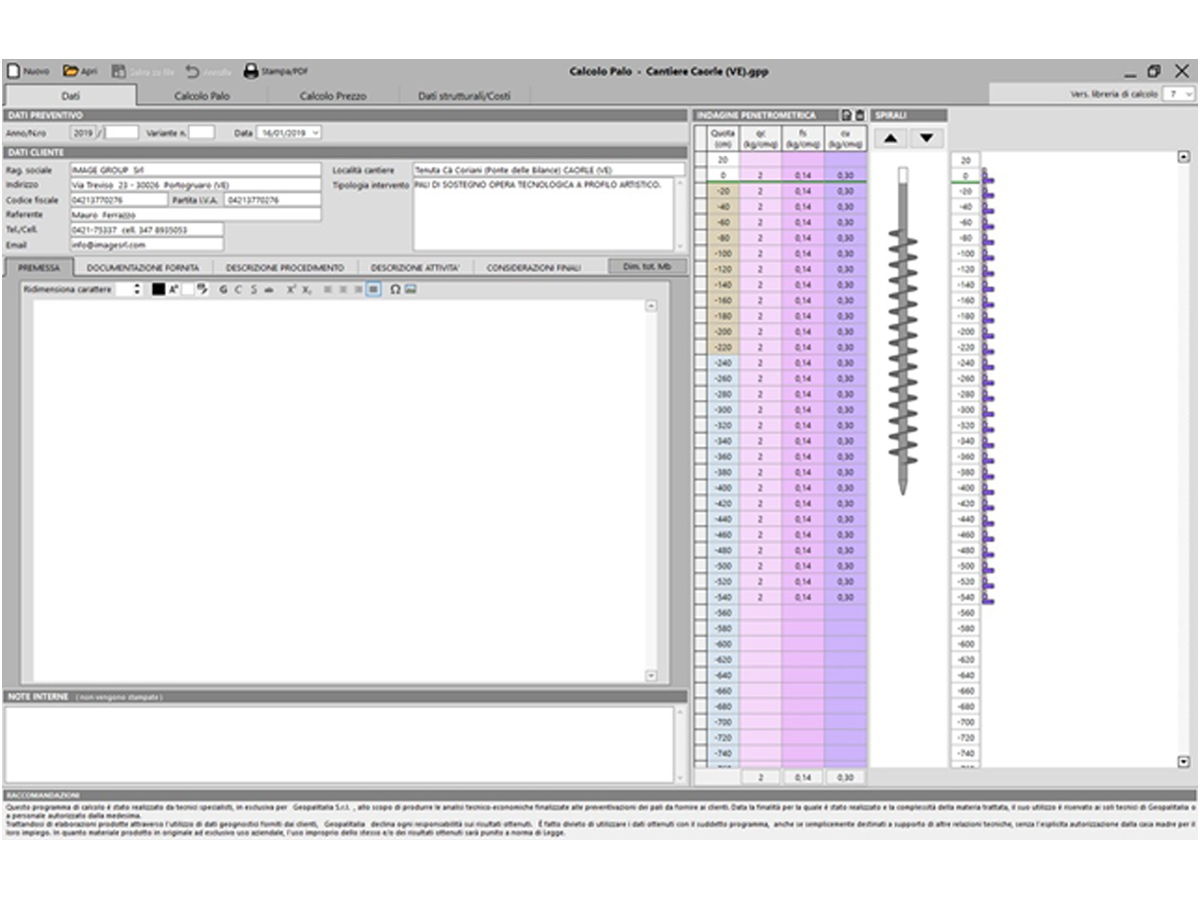
Task: Expand the Vers. libreria di calcolo dropdown
Action: point(1188,94)
